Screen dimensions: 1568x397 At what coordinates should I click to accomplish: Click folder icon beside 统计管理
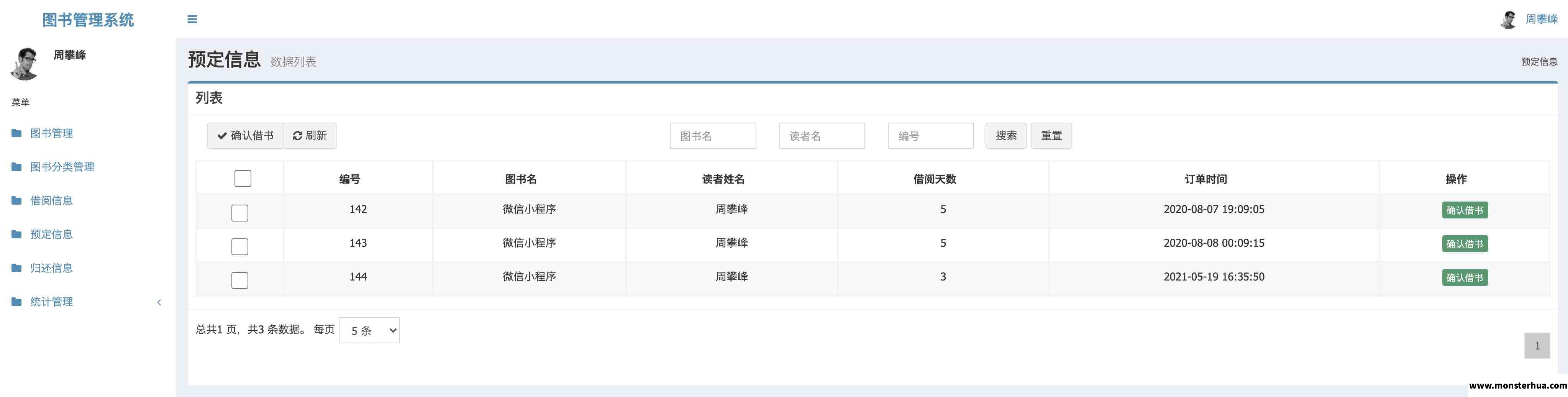click(16, 302)
